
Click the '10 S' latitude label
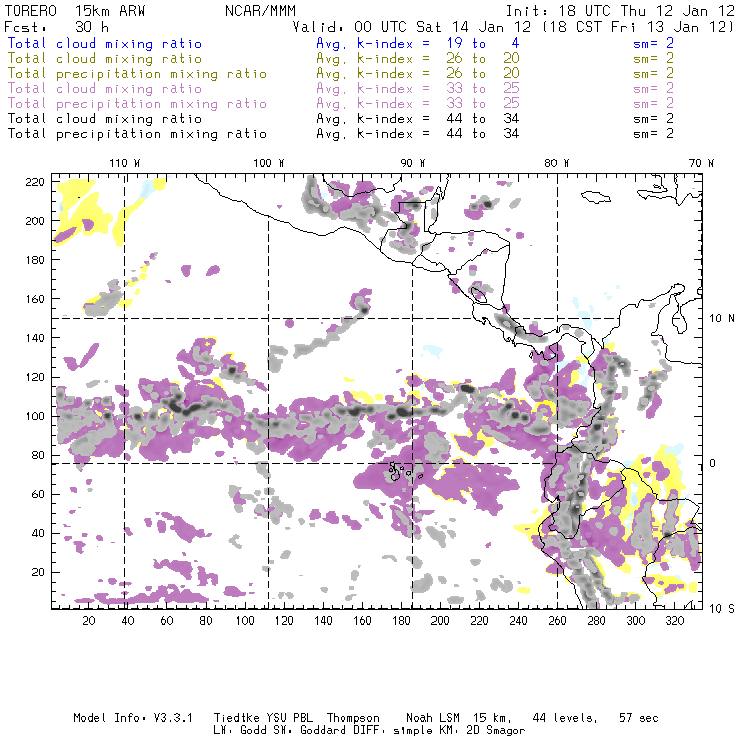pyautogui.click(x=722, y=608)
